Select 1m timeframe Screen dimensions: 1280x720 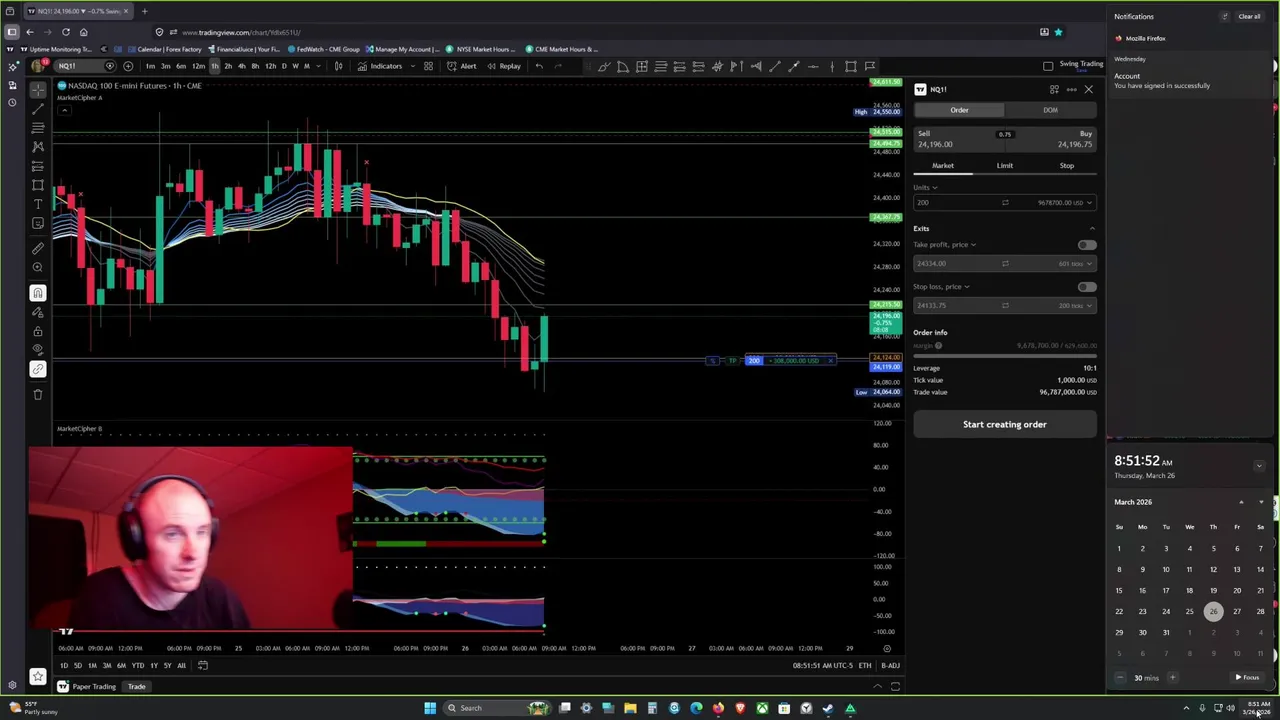coord(150,66)
